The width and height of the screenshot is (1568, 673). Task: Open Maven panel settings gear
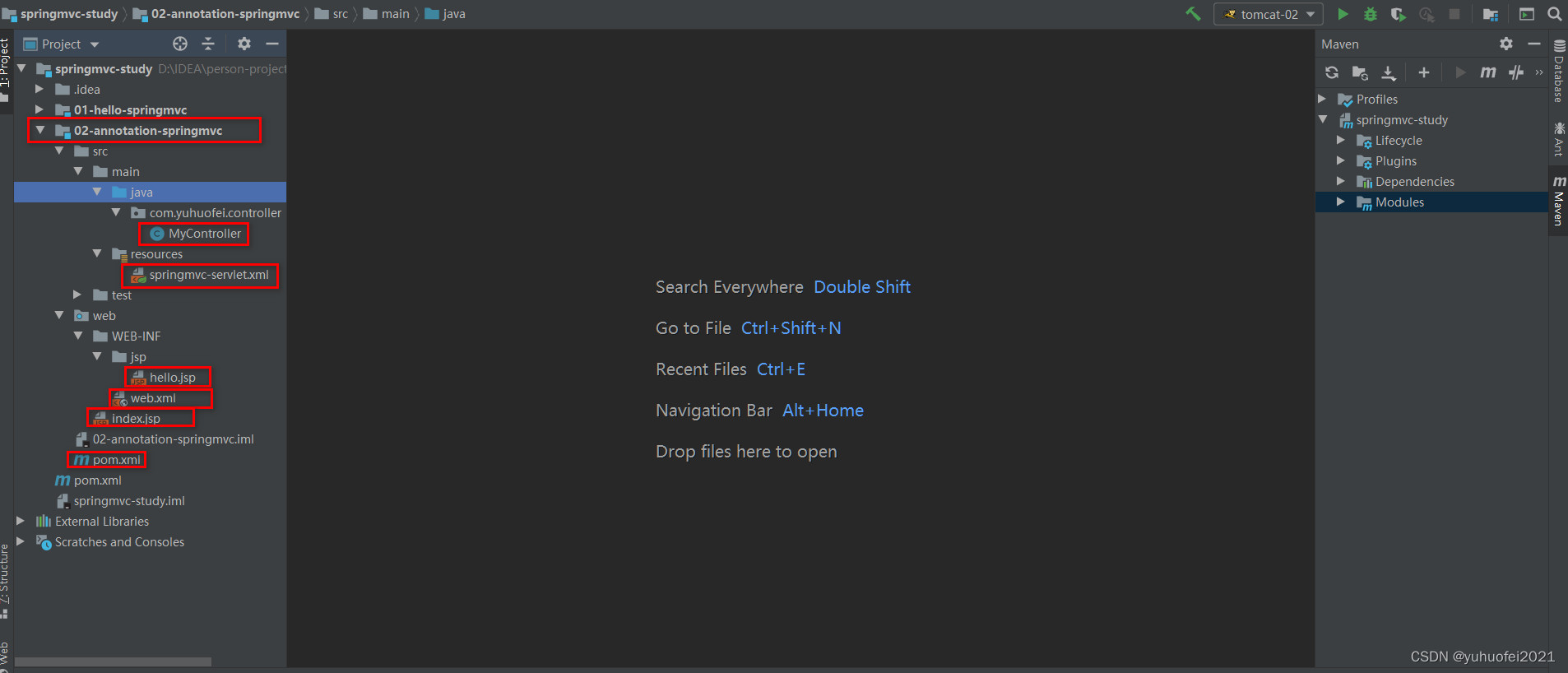pyautogui.click(x=1506, y=44)
